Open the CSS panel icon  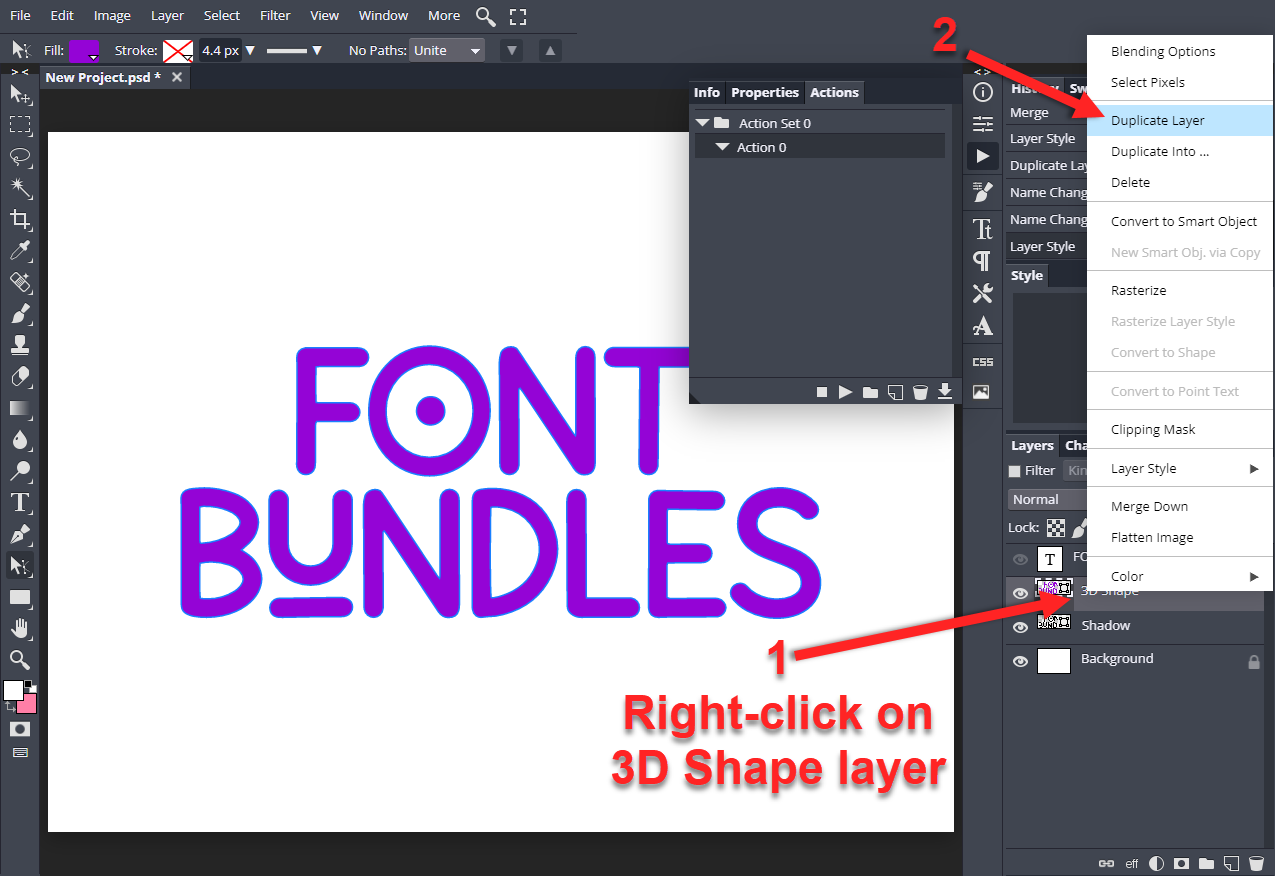pos(983,361)
